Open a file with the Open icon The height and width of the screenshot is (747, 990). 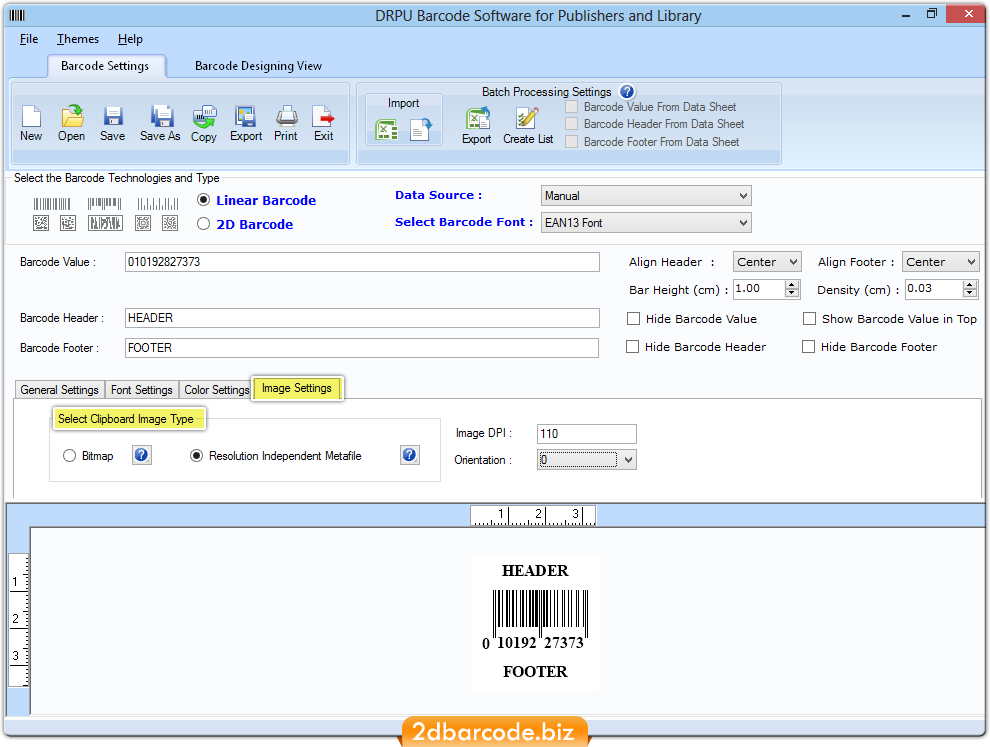[72, 117]
